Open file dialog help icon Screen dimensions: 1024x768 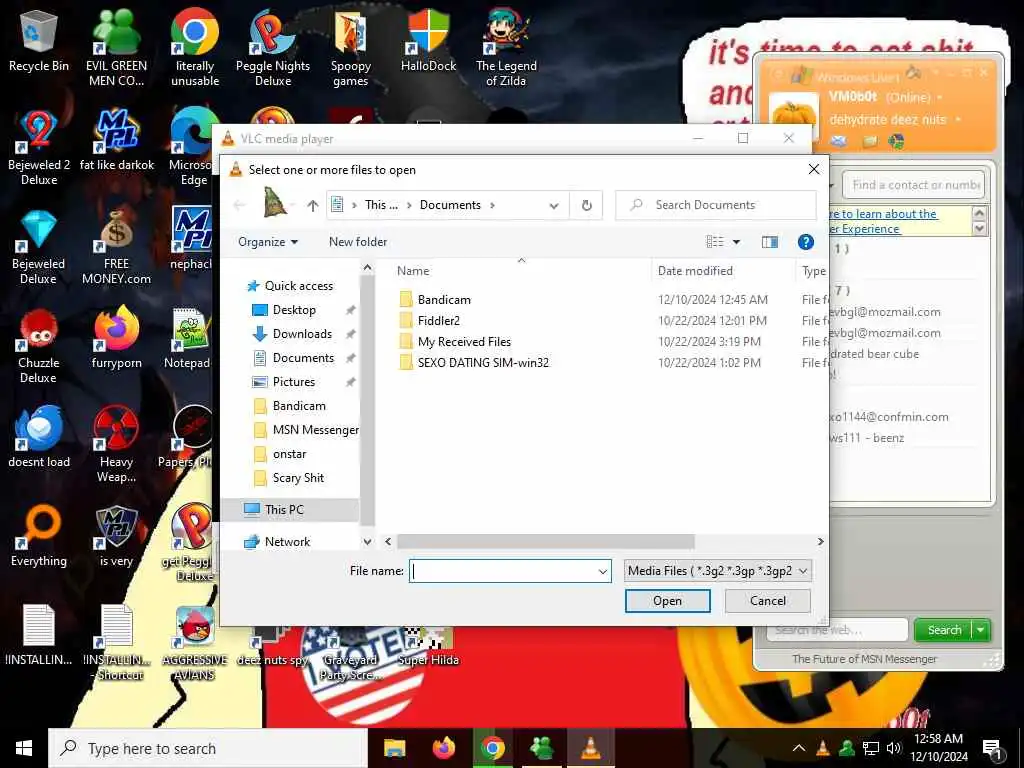806,242
